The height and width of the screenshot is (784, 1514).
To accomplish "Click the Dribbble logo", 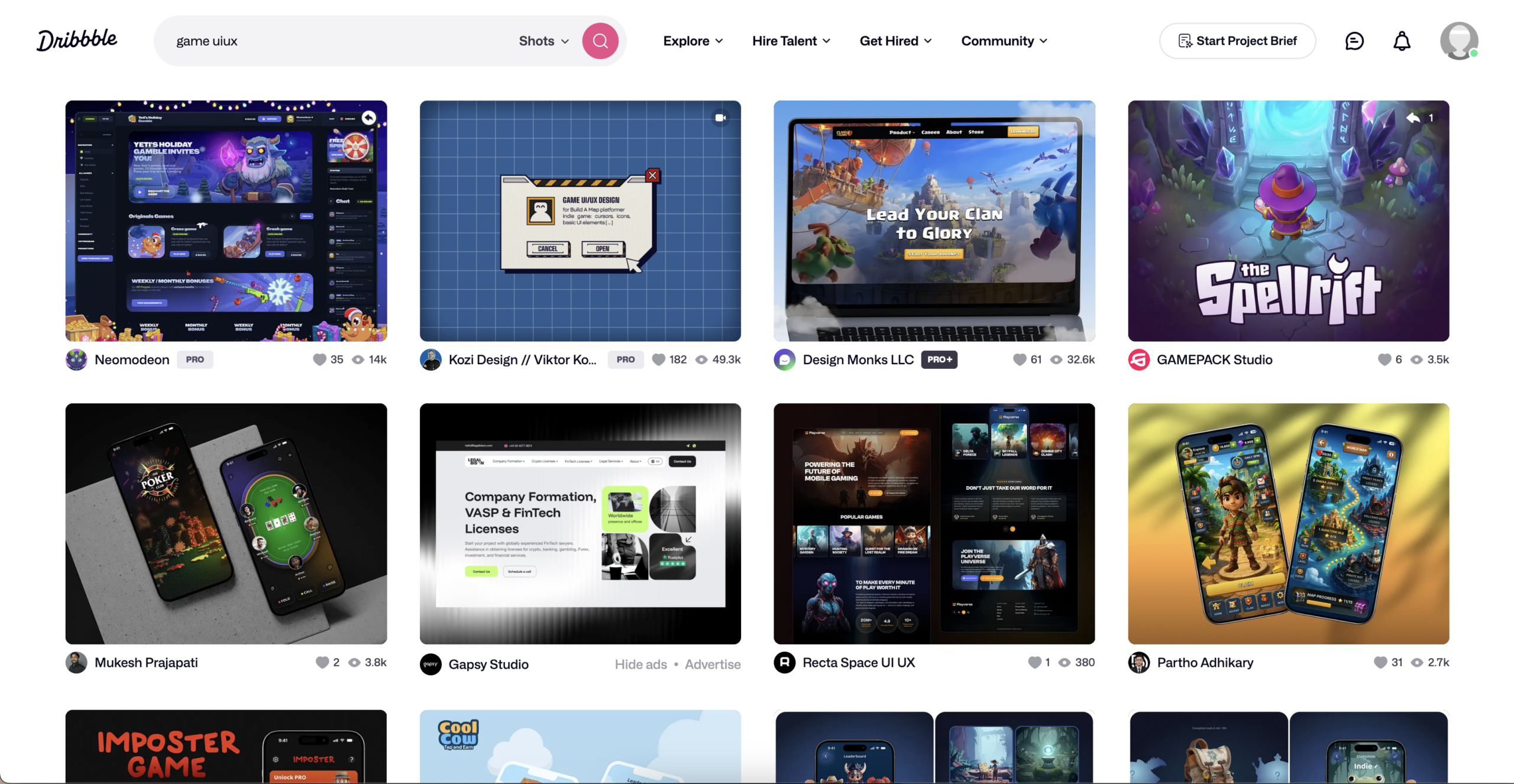I will [x=77, y=40].
